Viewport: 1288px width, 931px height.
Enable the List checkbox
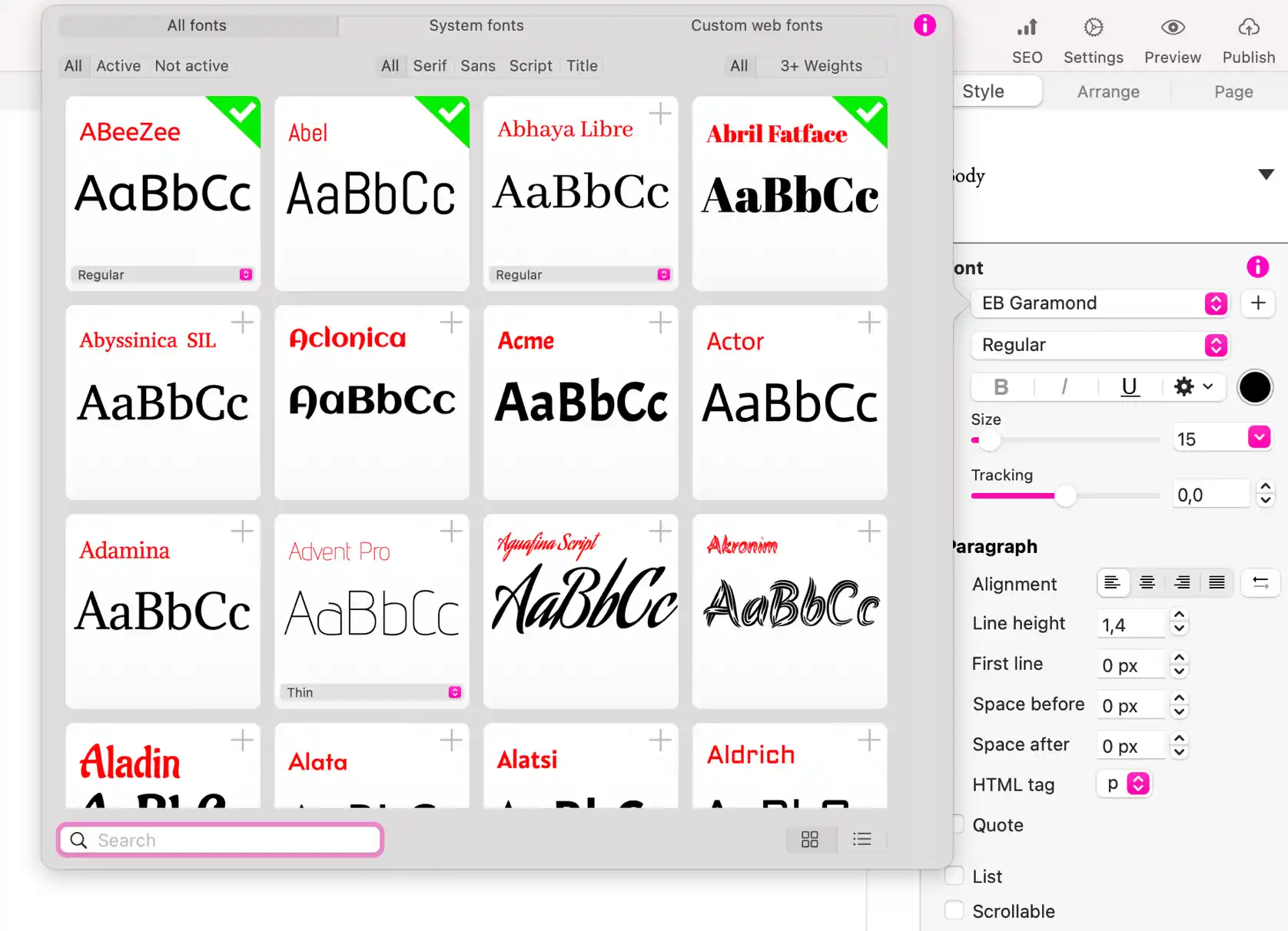click(x=954, y=876)
